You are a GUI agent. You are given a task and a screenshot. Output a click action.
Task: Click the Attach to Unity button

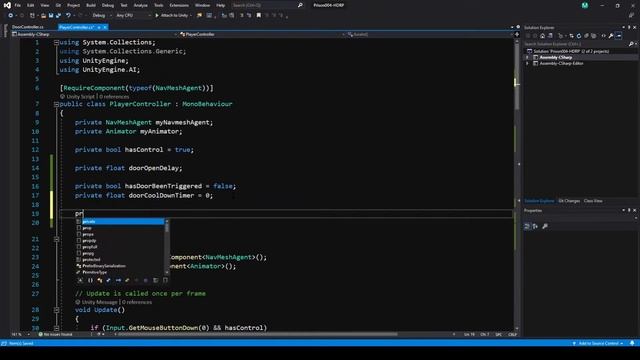click(171, 16)
